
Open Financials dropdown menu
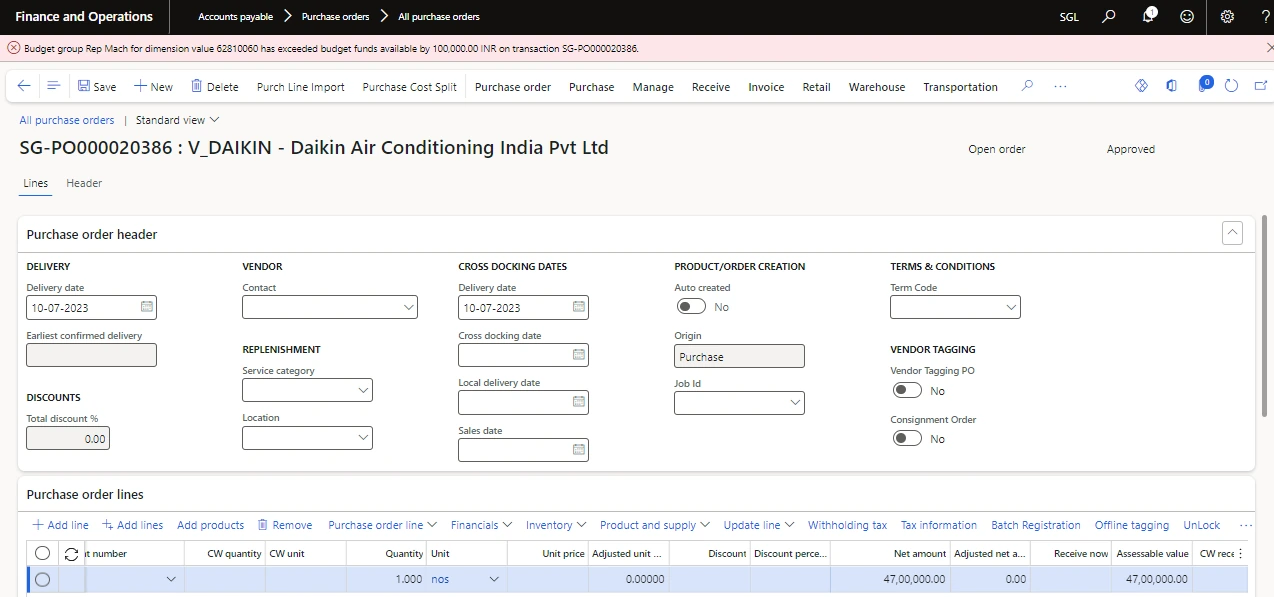click(x=482, y=525)
